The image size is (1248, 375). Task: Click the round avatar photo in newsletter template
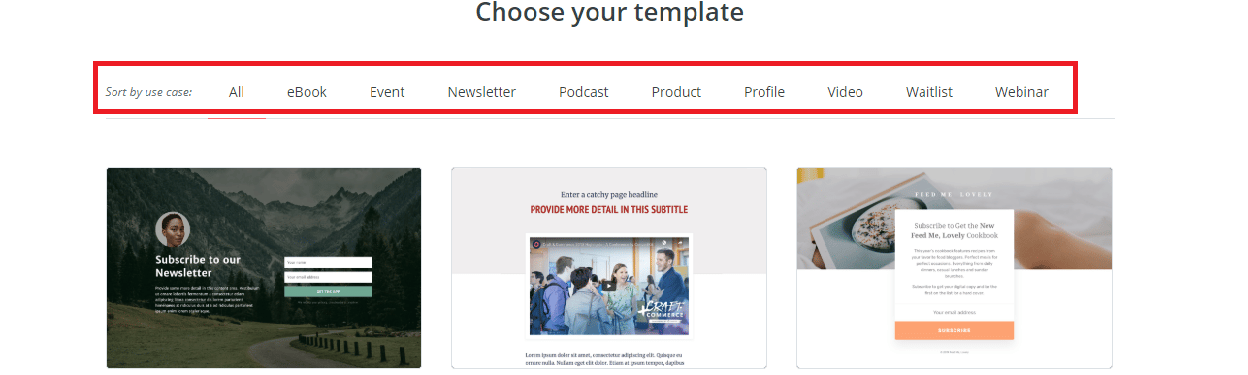[172, 231]
